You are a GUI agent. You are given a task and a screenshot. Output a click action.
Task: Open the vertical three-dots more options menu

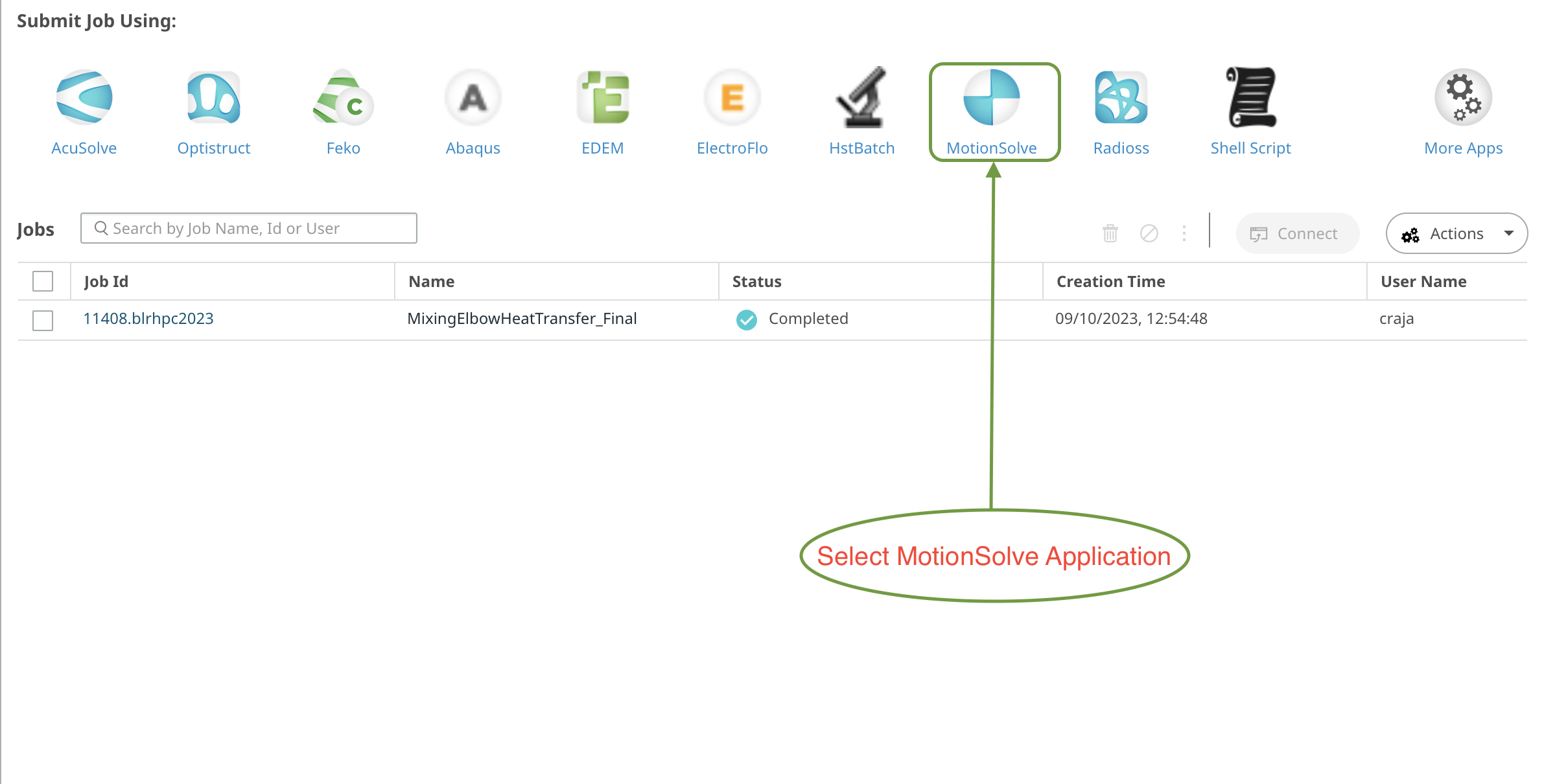pyautogui.click(x=1184, y=233)
